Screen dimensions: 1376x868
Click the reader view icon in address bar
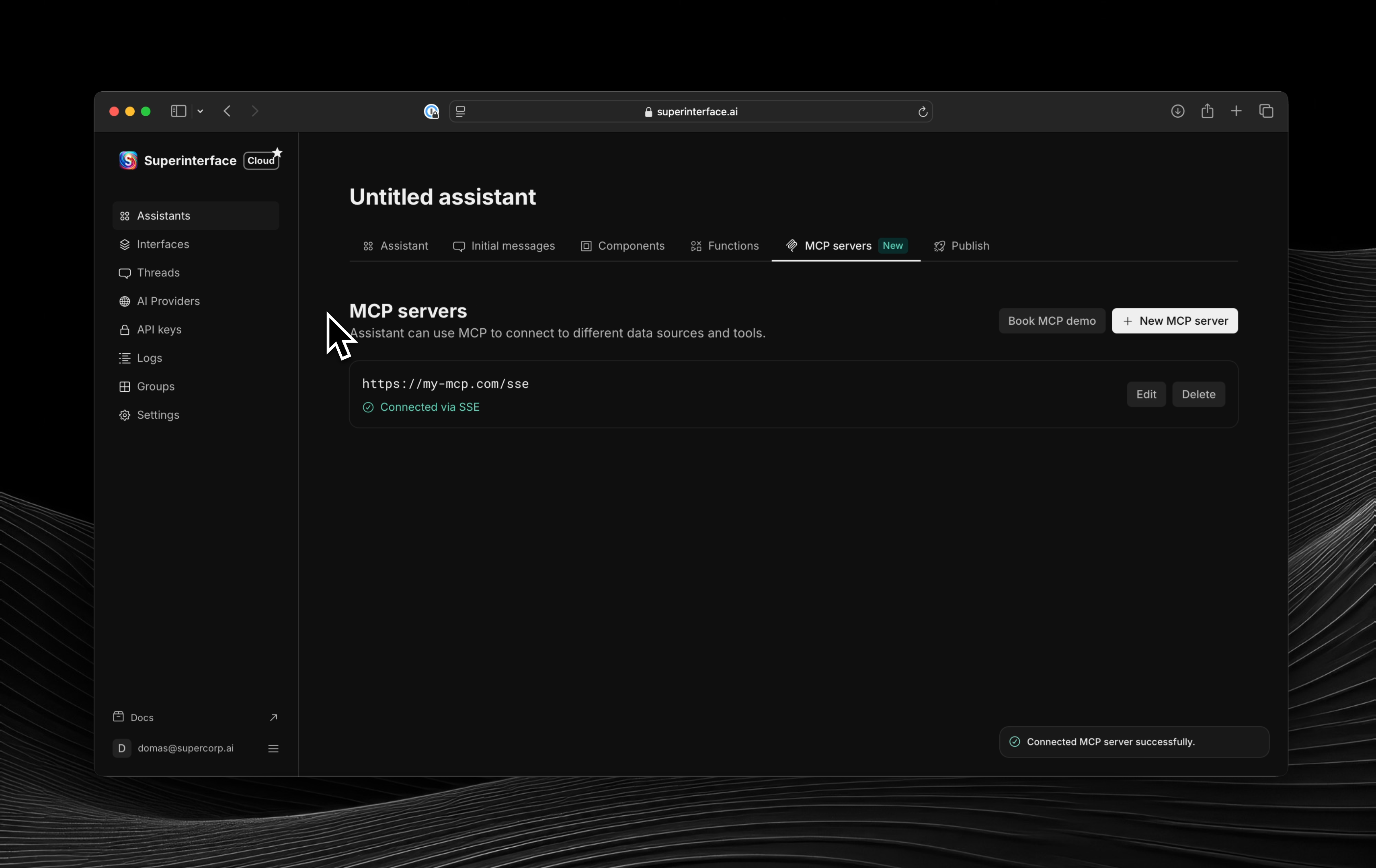coord(461,111)
